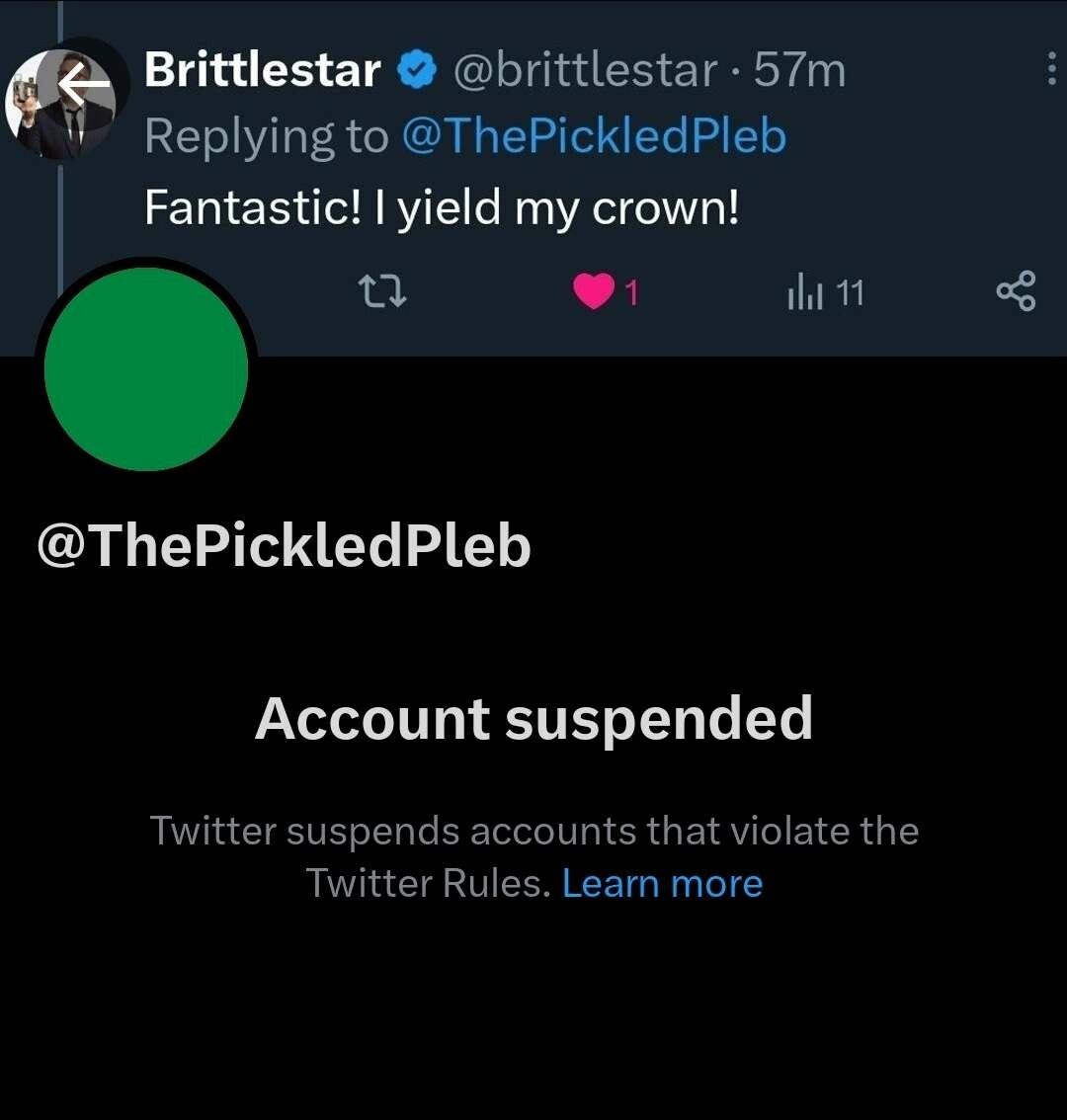This screenshot has height=1120, width=1067.
Task: Open the Learn more link
Action: tap(662, 883)
